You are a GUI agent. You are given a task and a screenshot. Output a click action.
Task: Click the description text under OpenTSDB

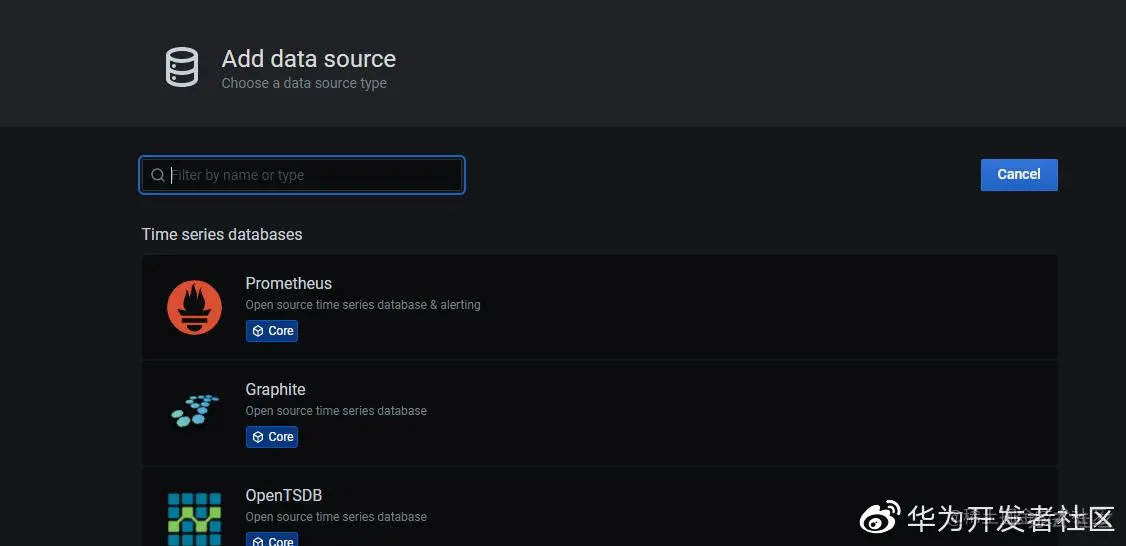click(x=336, y=517)
